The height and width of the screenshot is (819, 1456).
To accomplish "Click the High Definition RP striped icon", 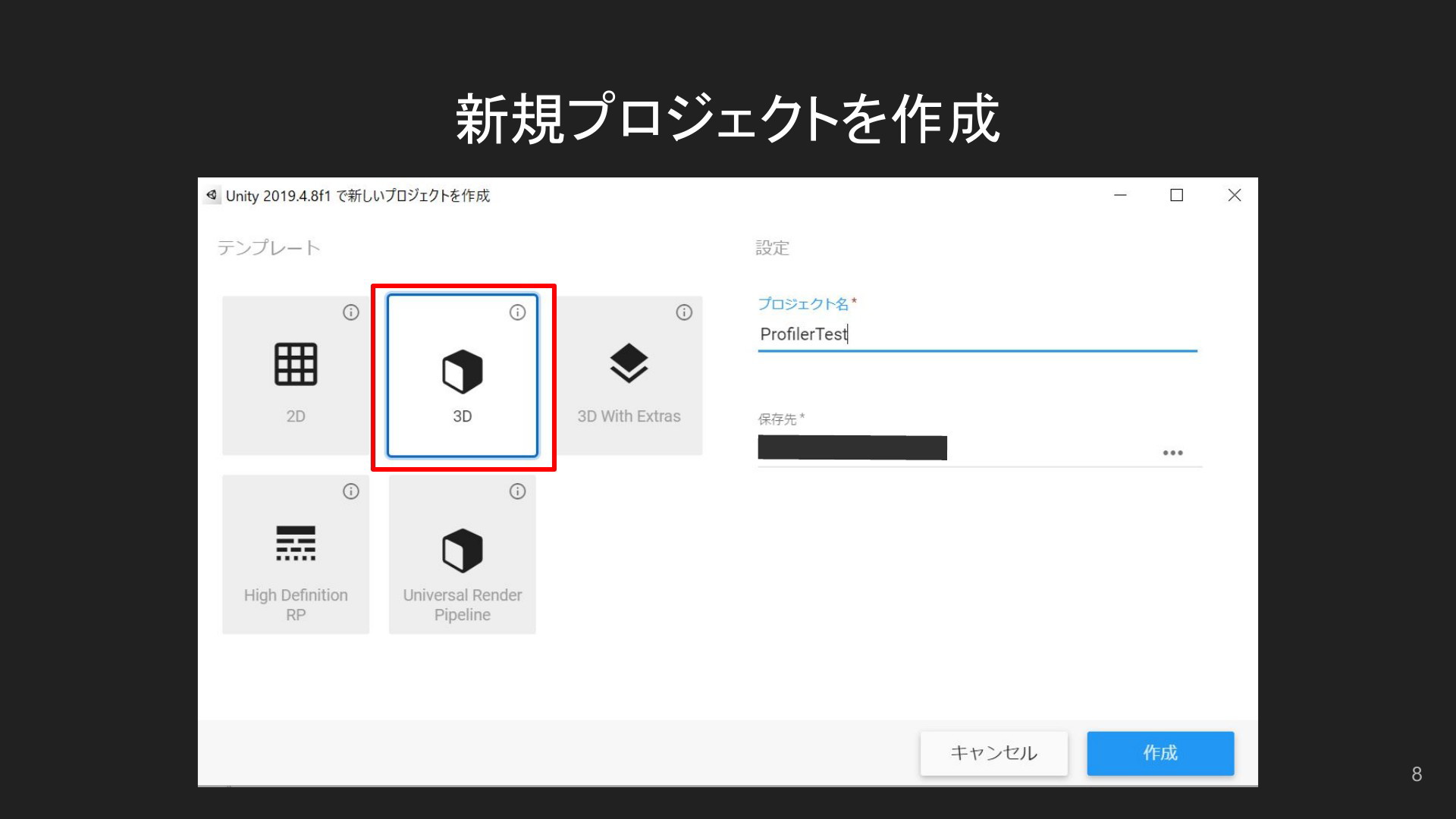I will (296, 543).
